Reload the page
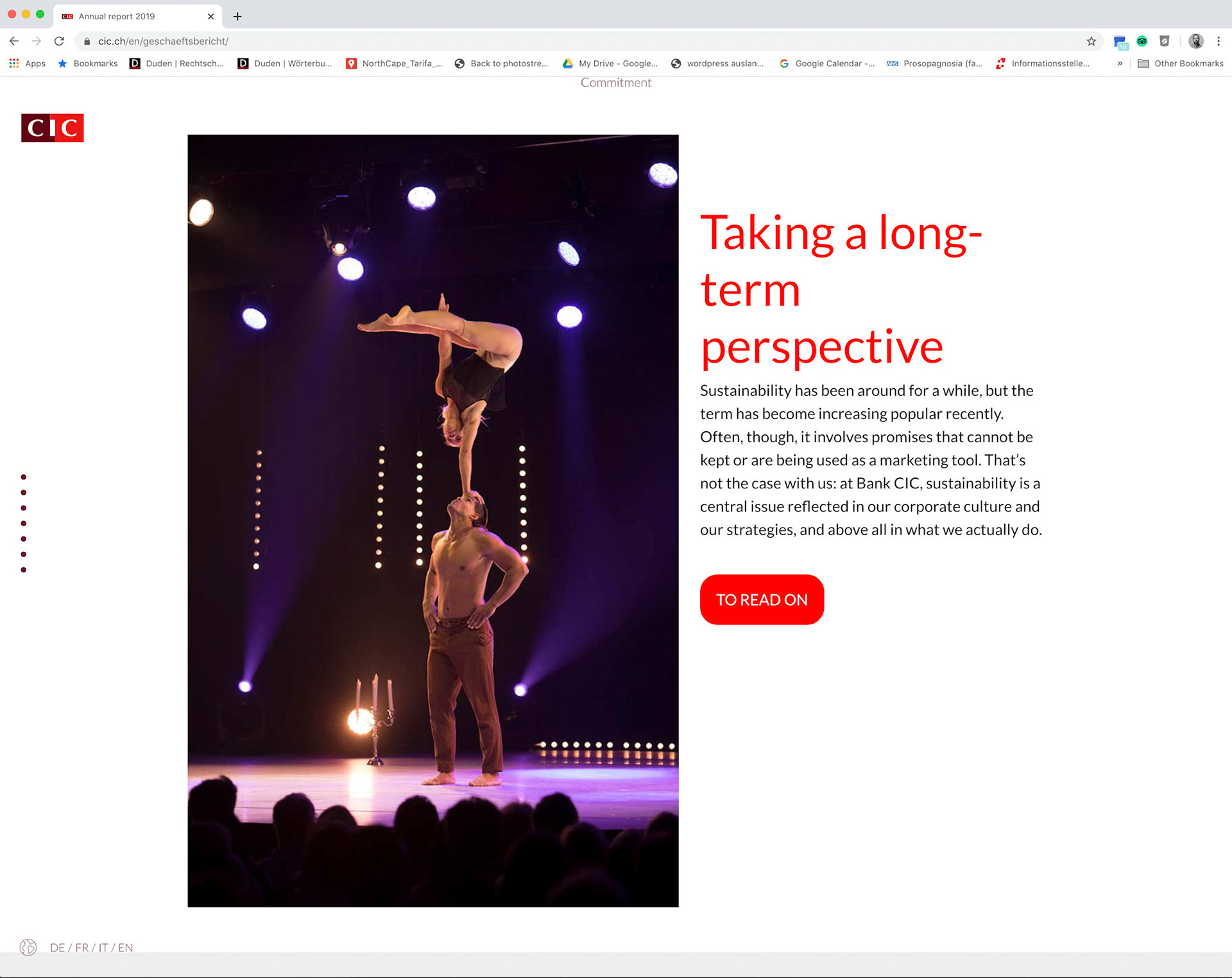1232x978 pixels. tap(59, 41)
